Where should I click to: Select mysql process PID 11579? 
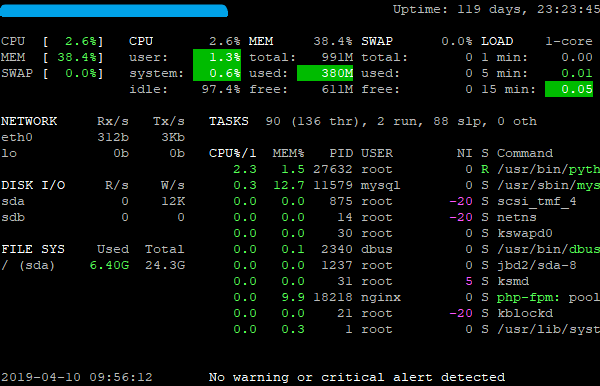[x=416, y=186]
